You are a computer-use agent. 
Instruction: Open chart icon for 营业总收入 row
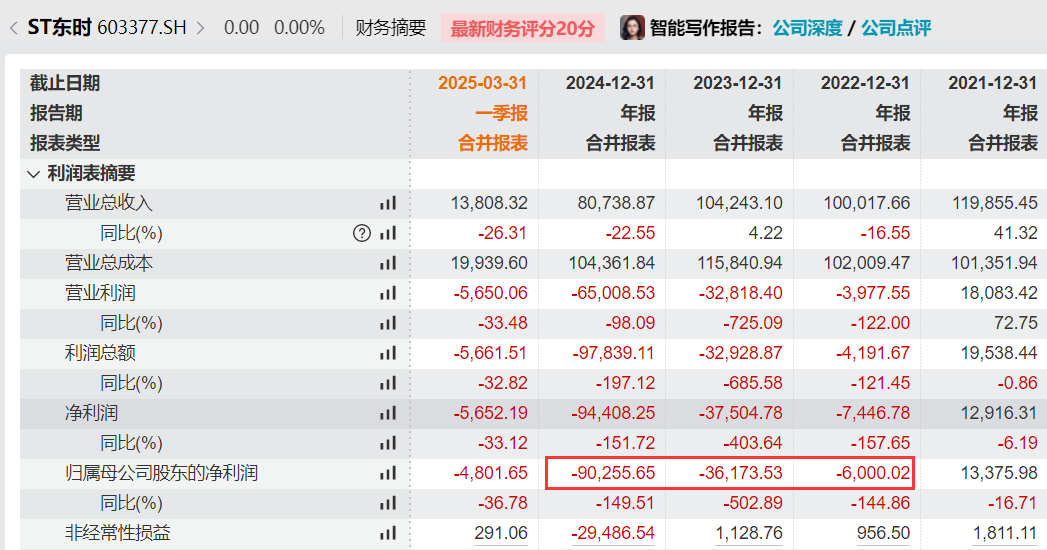[387, 203]
